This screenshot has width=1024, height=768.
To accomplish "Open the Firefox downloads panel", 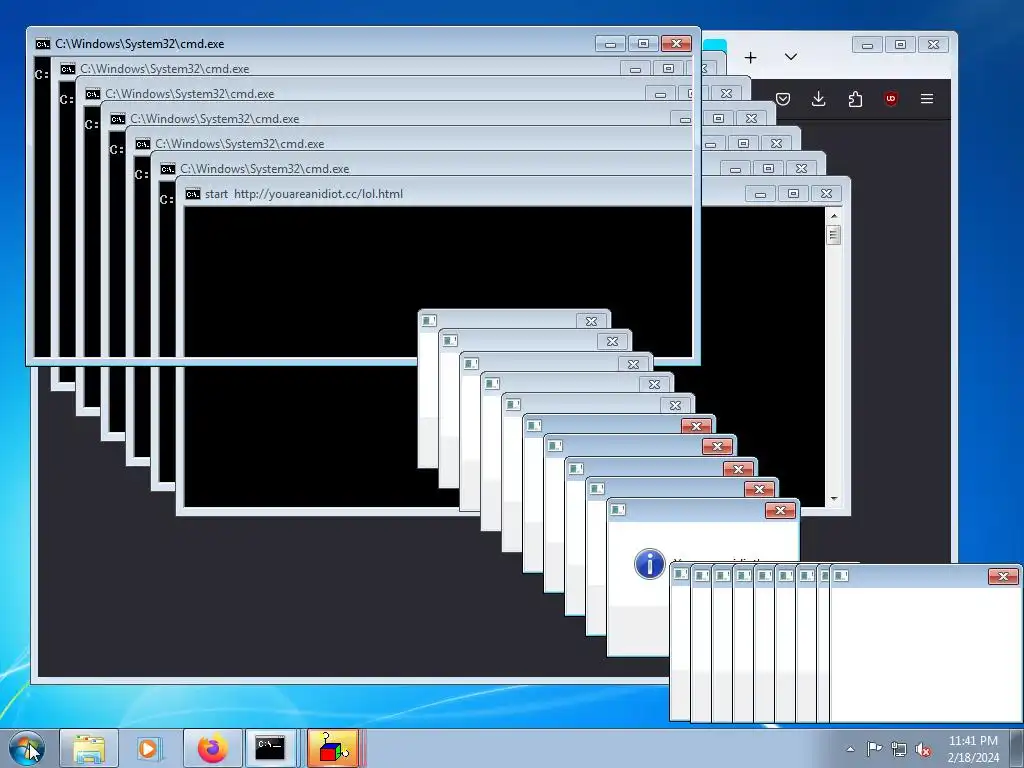I will pyautogui.click(x=818, y=99).
